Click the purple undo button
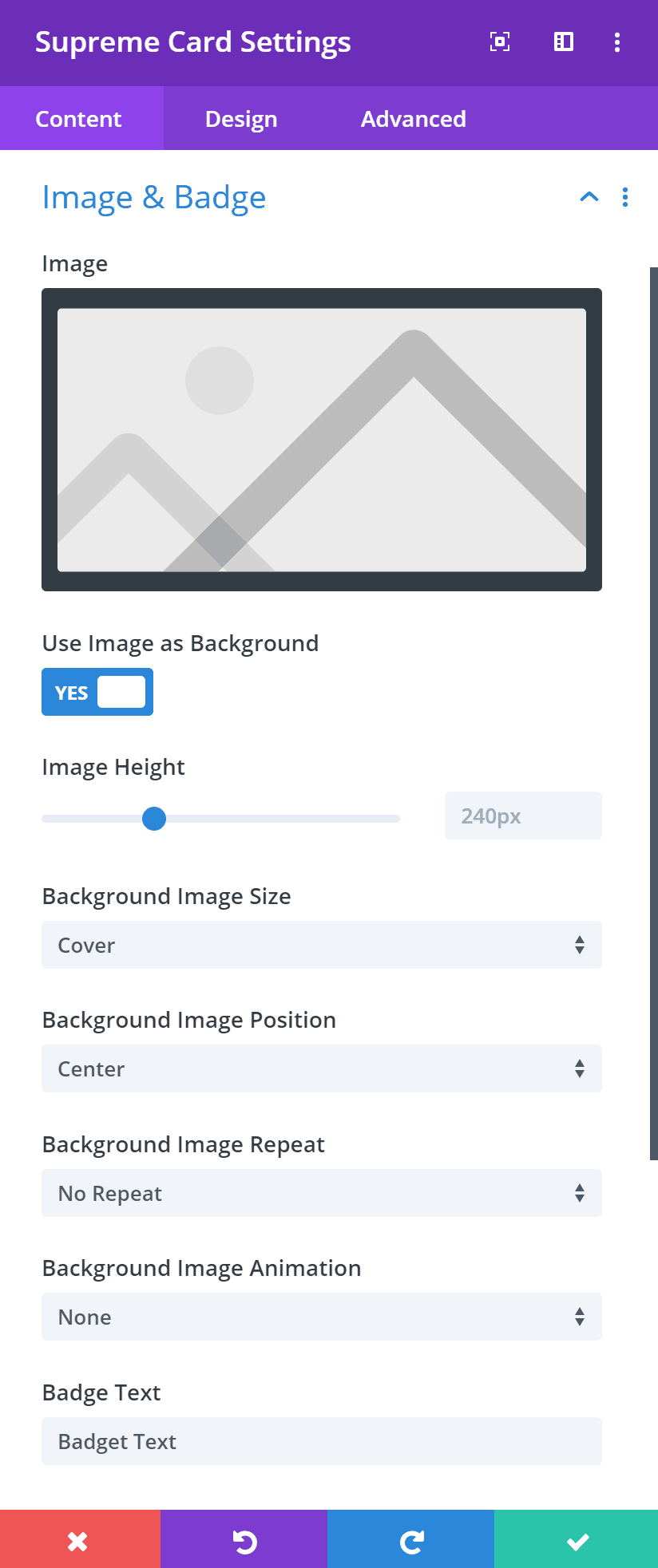 click(244, 1539)
